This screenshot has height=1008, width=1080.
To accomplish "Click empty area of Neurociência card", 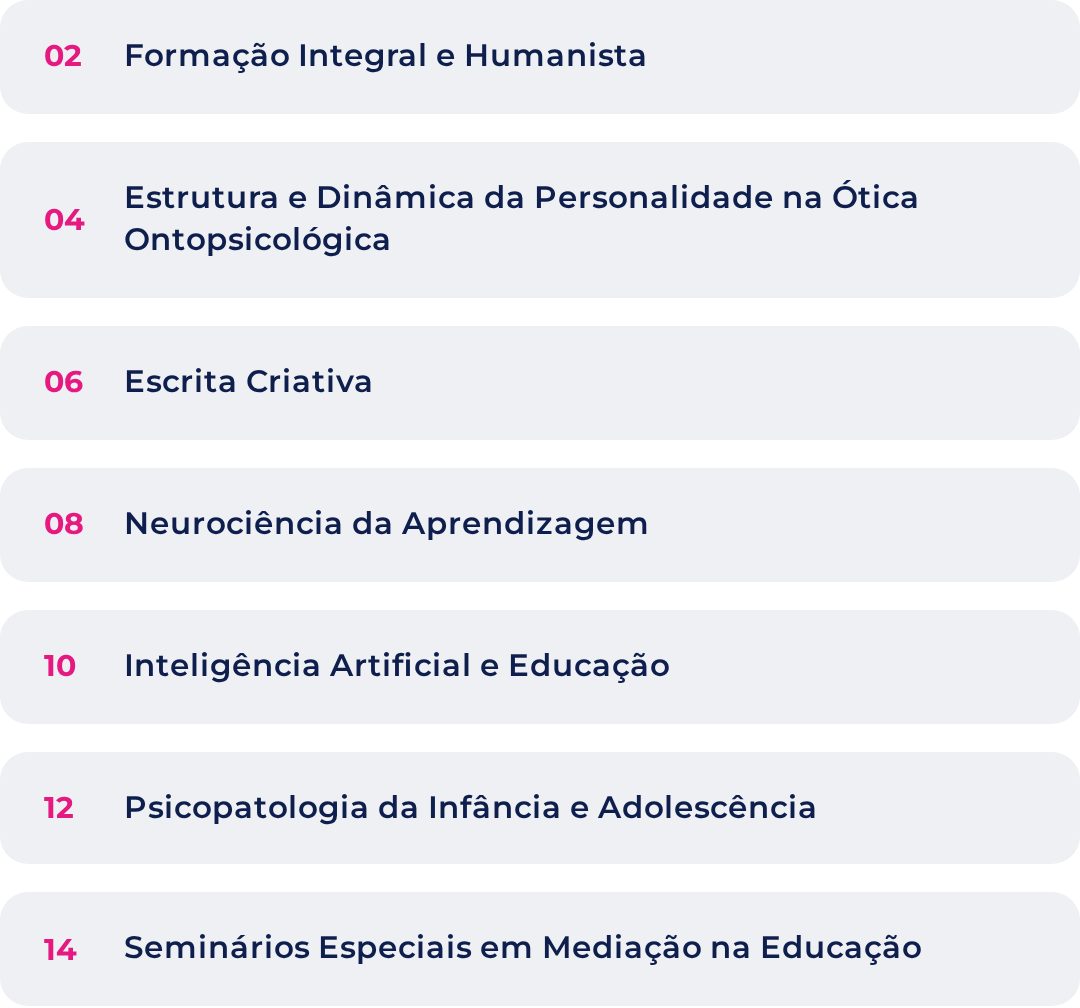I will click(x=861, y=525).
